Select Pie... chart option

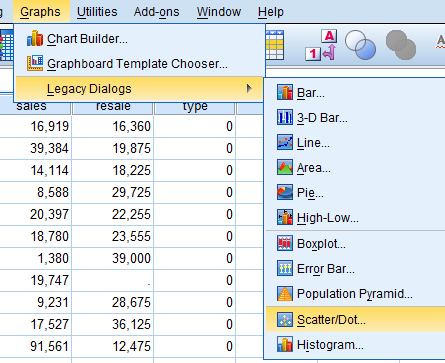coord(355,192)
